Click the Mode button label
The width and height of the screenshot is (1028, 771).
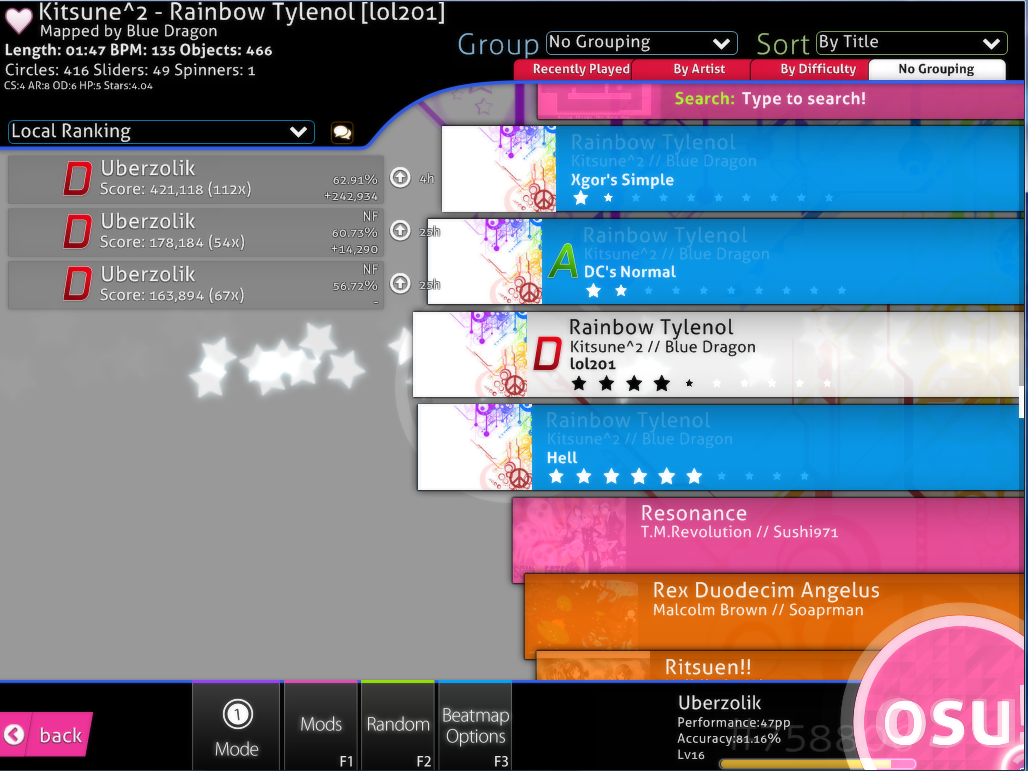(x=237, y=749)
